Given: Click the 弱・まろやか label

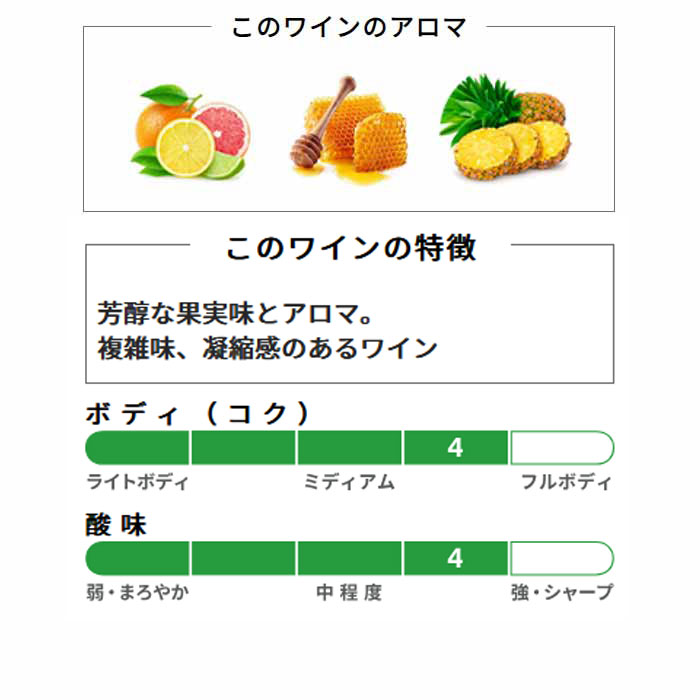Looking at the screenshot, I should coord(138,592).
